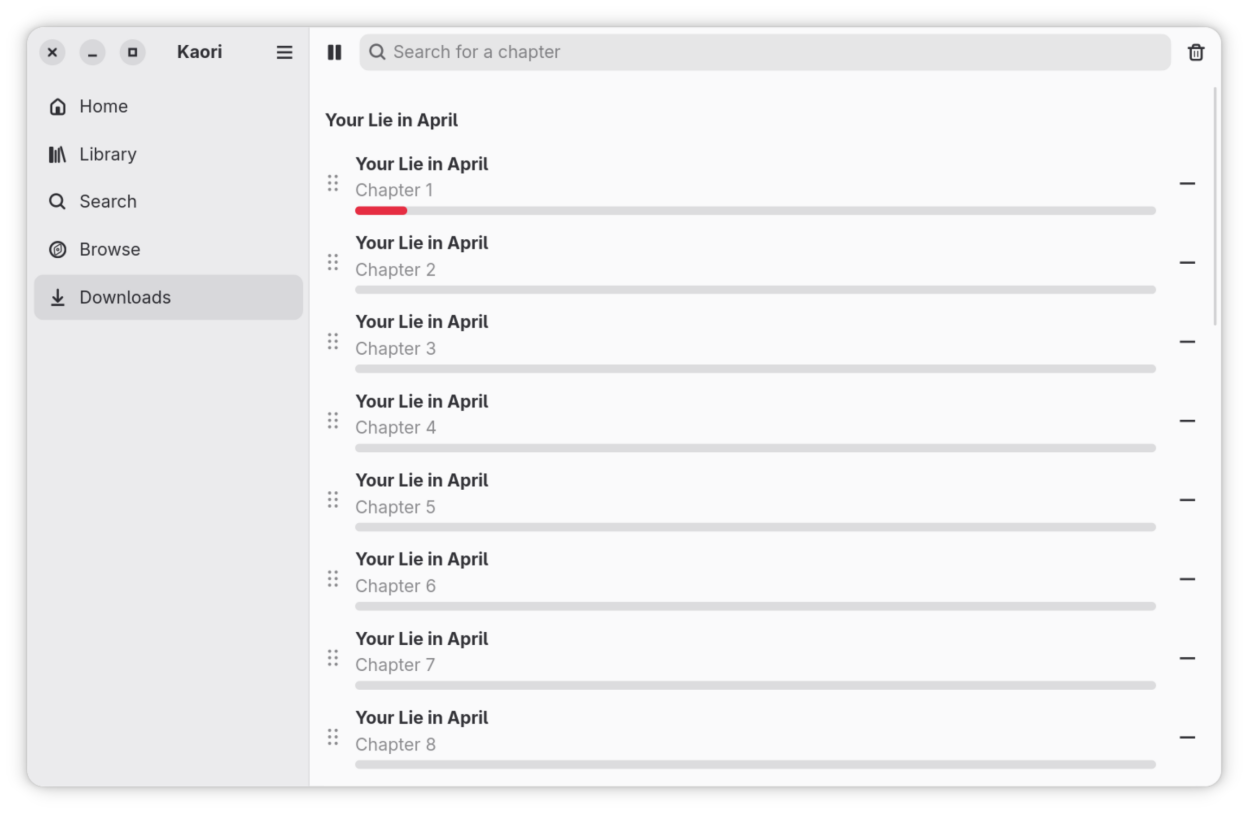Screen dimensions: 1248x813
Task: Click the drag handle of Chapter 2
Action: pyautogui.click(x=333, y=262)
